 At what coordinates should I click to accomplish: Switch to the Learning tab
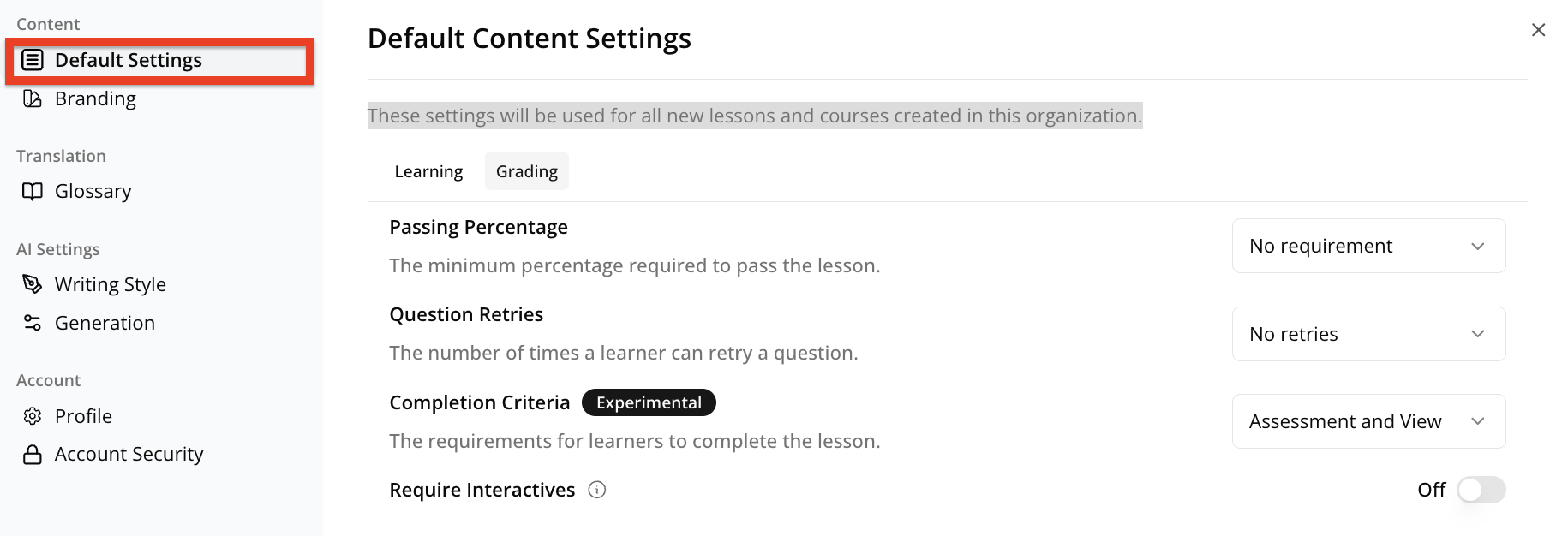[x=428, y=171]
